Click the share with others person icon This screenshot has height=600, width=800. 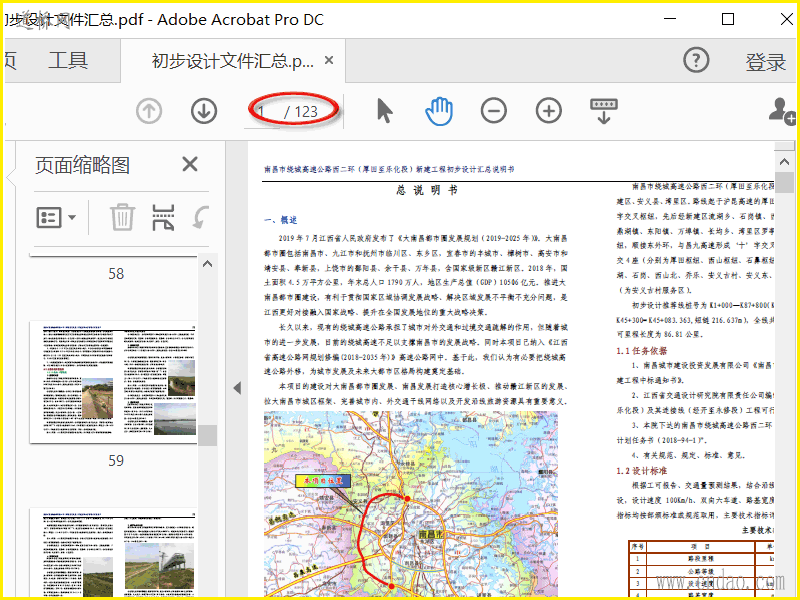tap(782, 111)
